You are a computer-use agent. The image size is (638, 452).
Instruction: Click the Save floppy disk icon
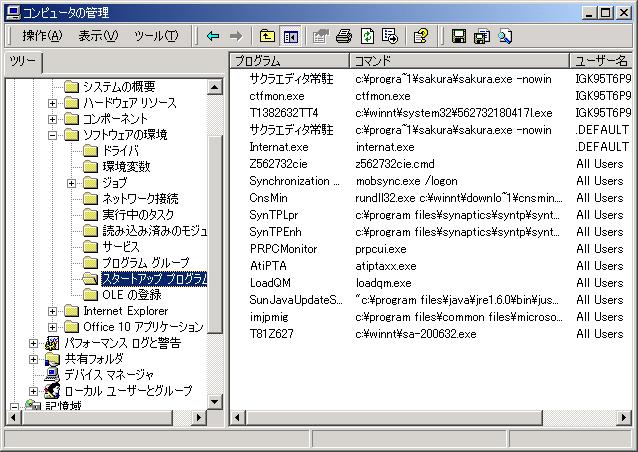[x=459, y=36]
